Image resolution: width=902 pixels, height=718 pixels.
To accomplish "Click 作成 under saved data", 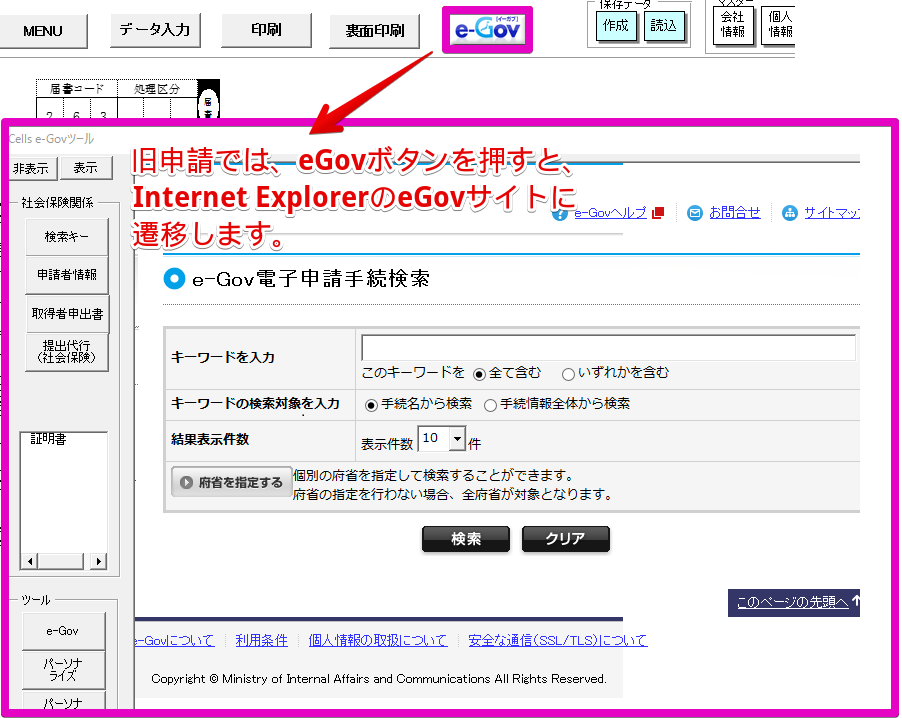I will coord(616,26).
